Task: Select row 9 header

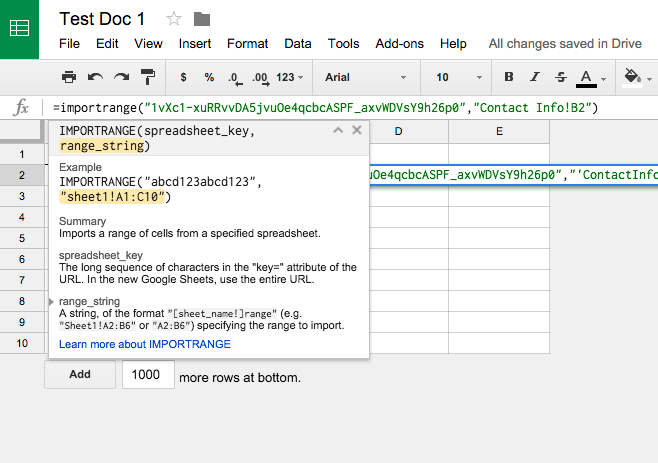Action: [22, 322]
